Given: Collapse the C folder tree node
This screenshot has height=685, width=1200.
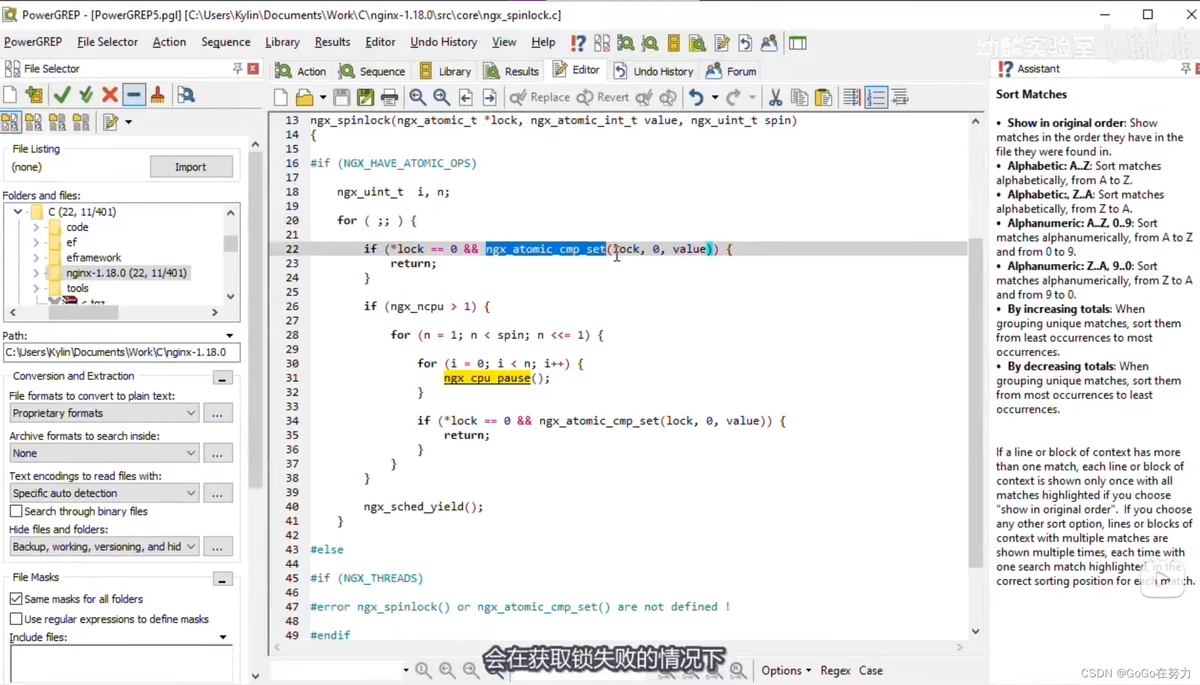Looking at the screenshot, I should 18,212.
